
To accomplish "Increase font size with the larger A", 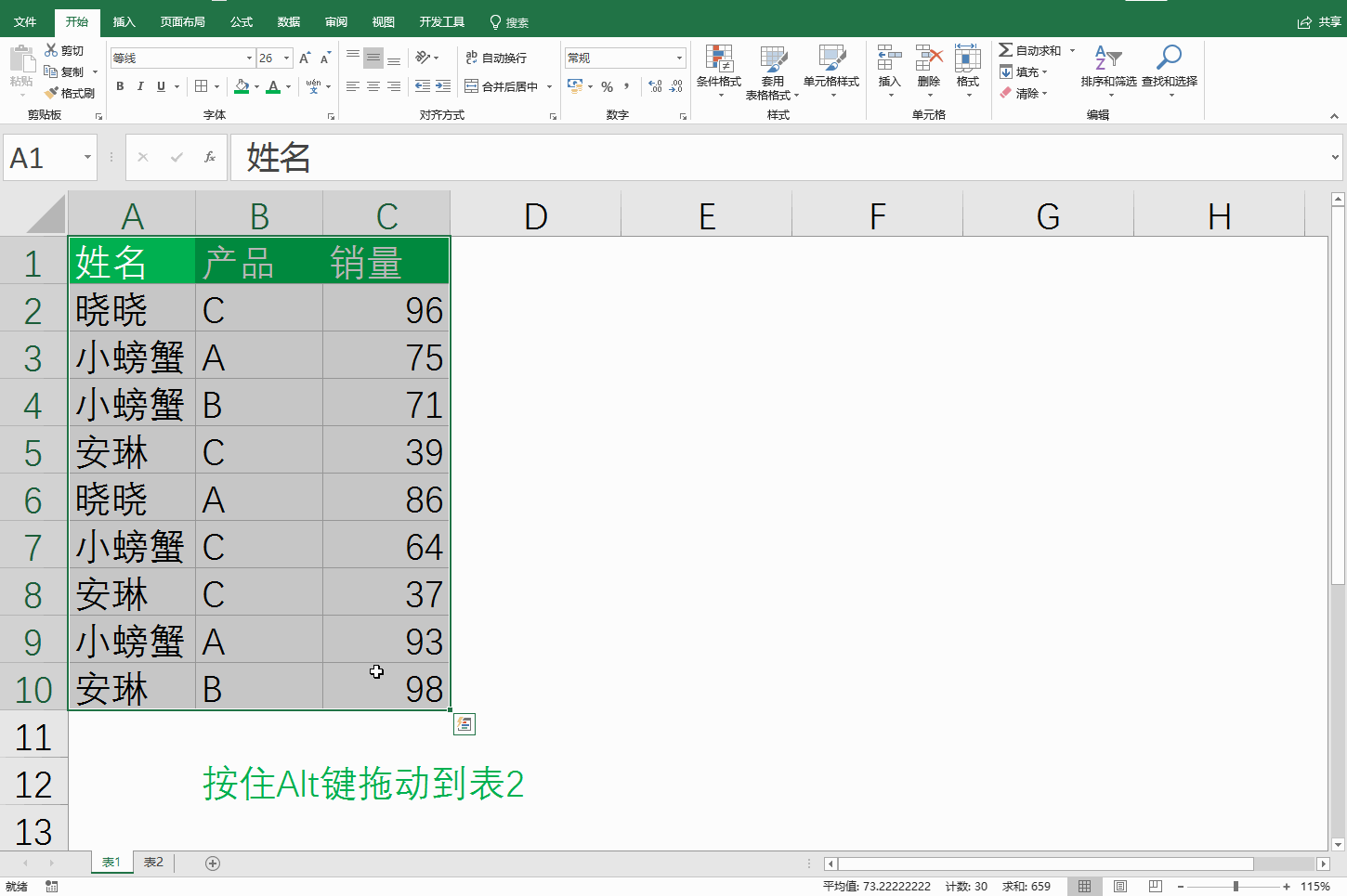I will pos(305,58).
